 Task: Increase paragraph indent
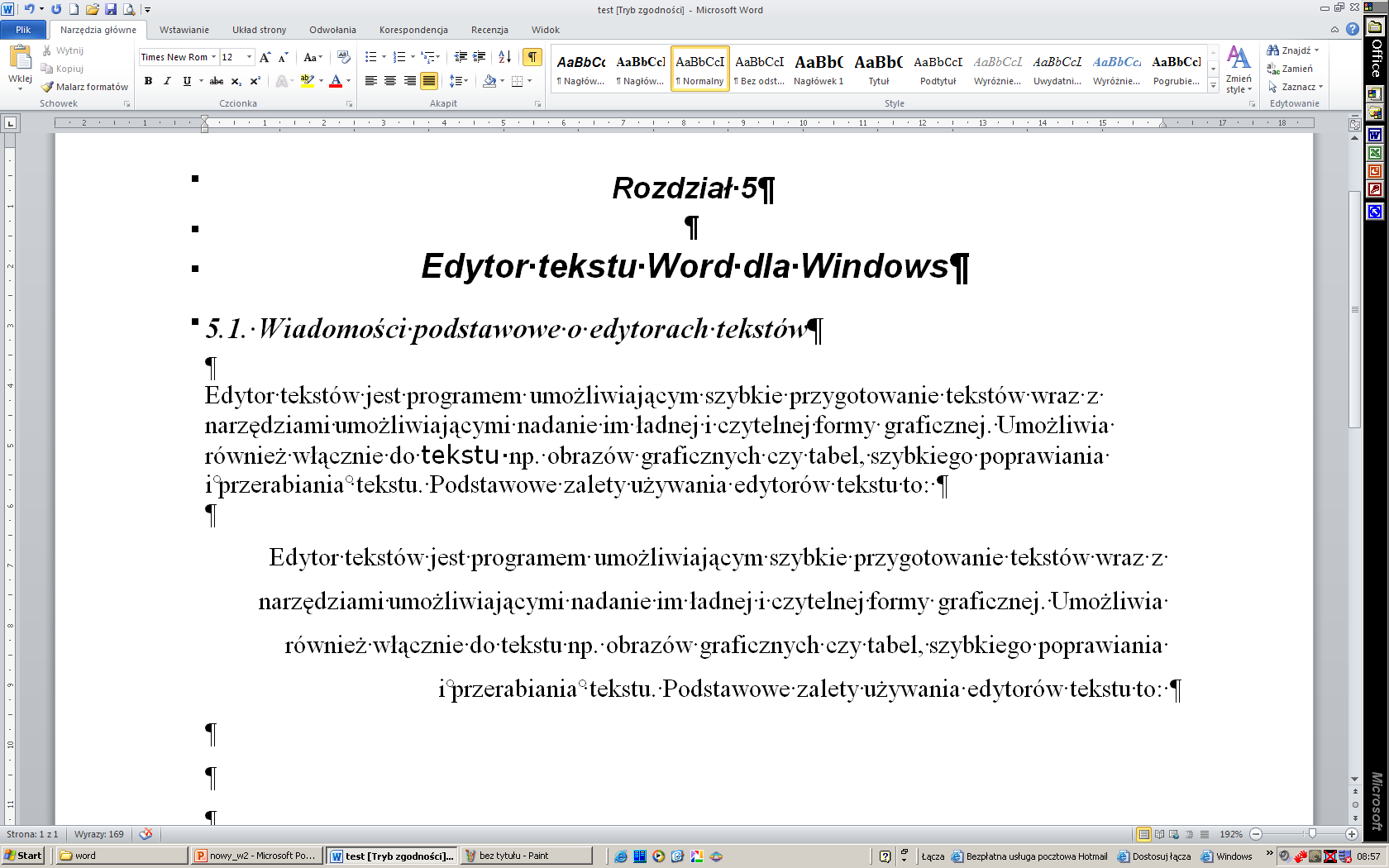coord(479,57)
